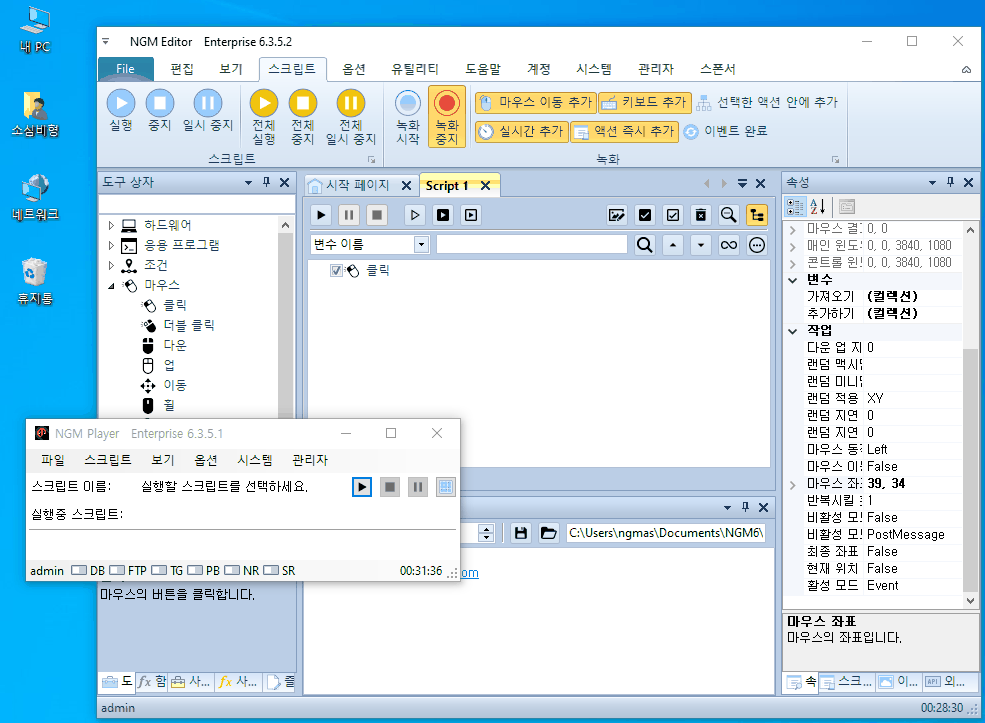Image resolution: width=985 pixels, height=723 pixels.
Task: Click 선택한 액션 안에 추가 button
Action: [x=767, y=102]
